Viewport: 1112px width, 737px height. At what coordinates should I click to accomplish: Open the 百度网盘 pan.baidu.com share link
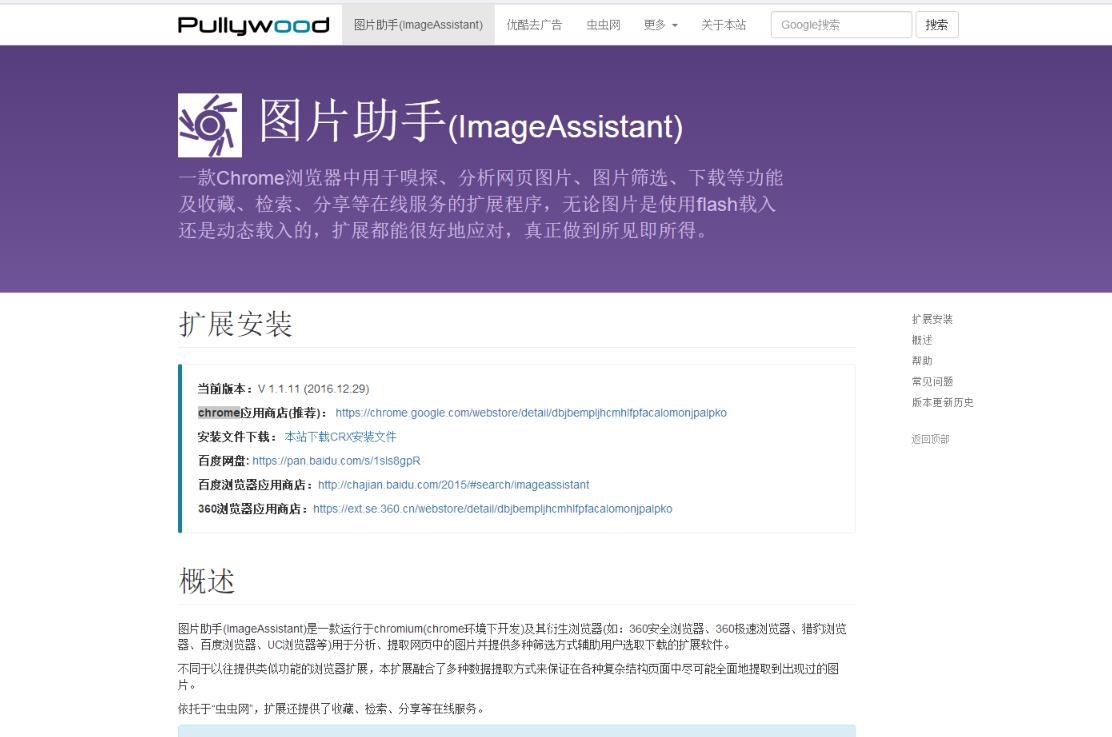click(339, 461)
